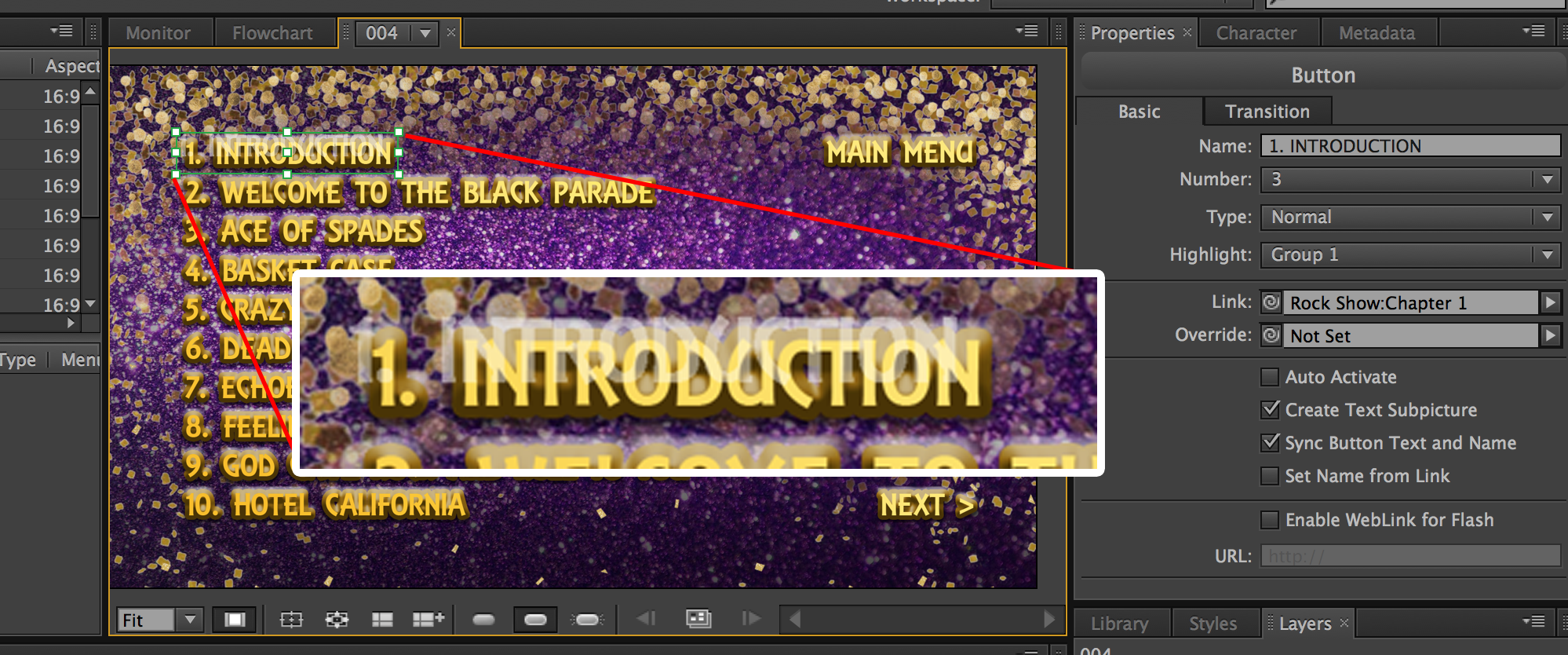The width and height of the screenshot is (1568, 655).
Task: Open the Number dropdown
Action: coord(1410,180)
